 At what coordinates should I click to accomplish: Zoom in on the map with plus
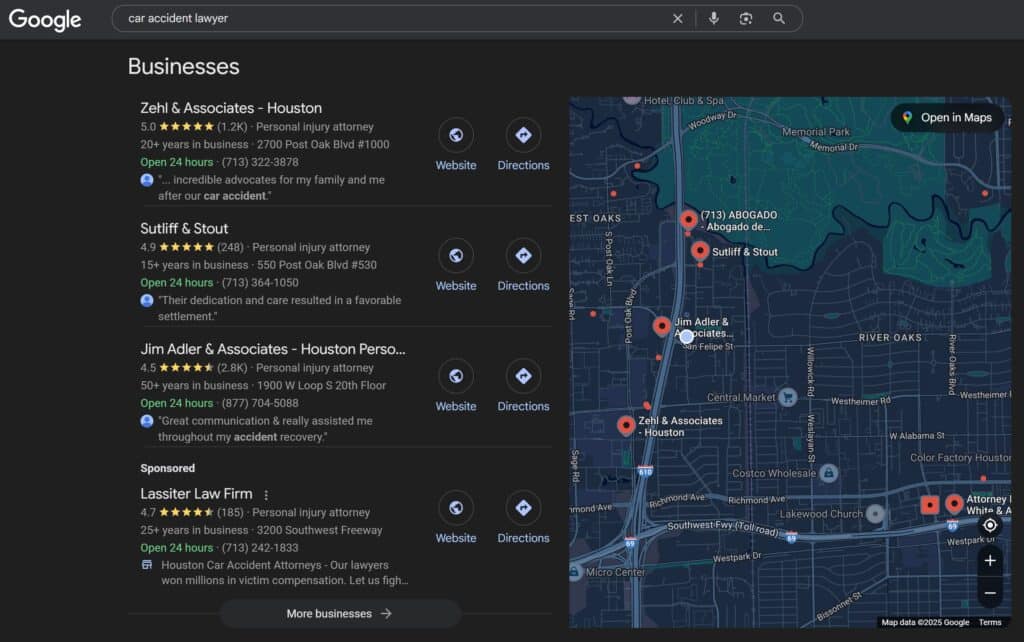pos(990,560)
